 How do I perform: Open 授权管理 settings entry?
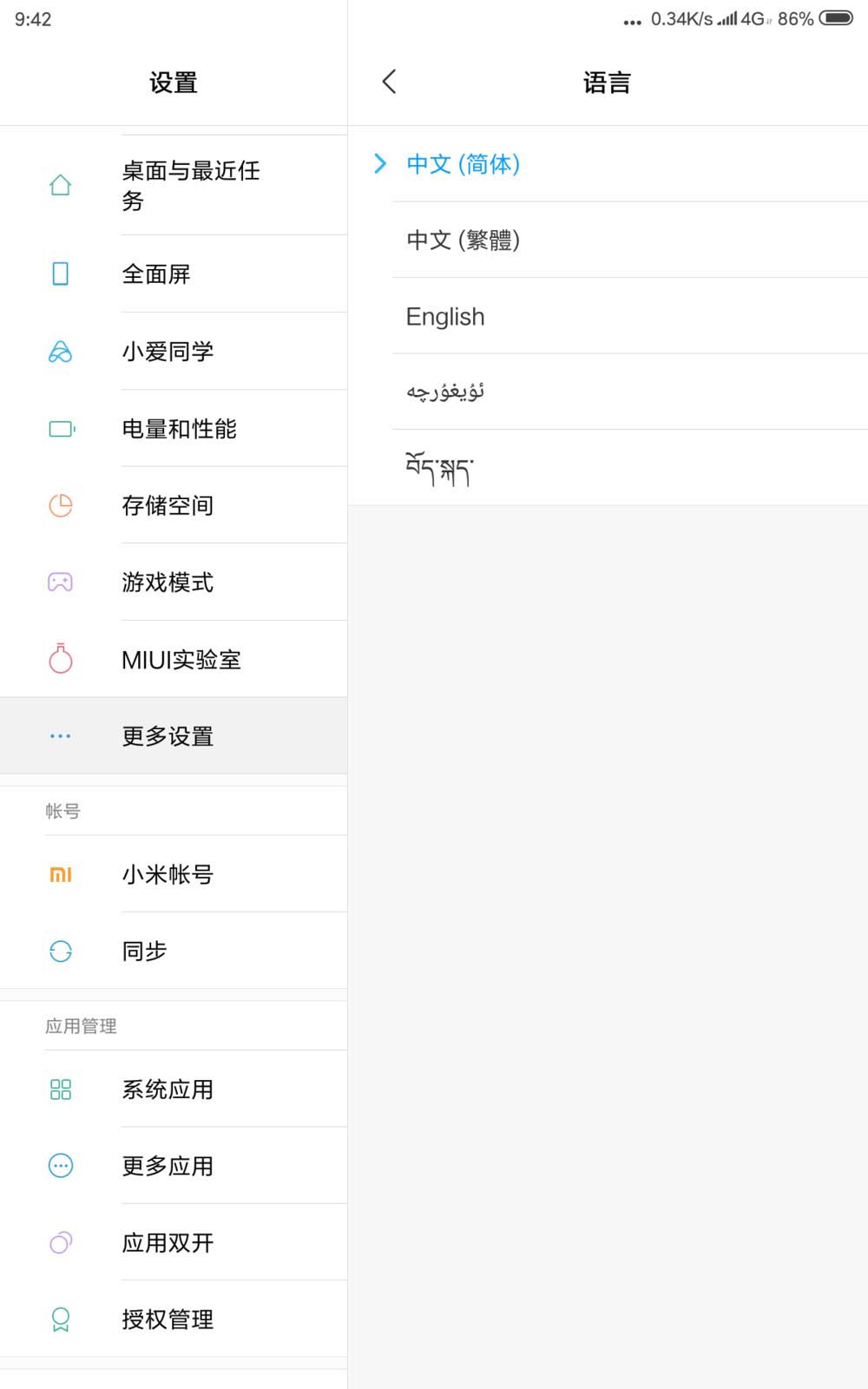168,1320
